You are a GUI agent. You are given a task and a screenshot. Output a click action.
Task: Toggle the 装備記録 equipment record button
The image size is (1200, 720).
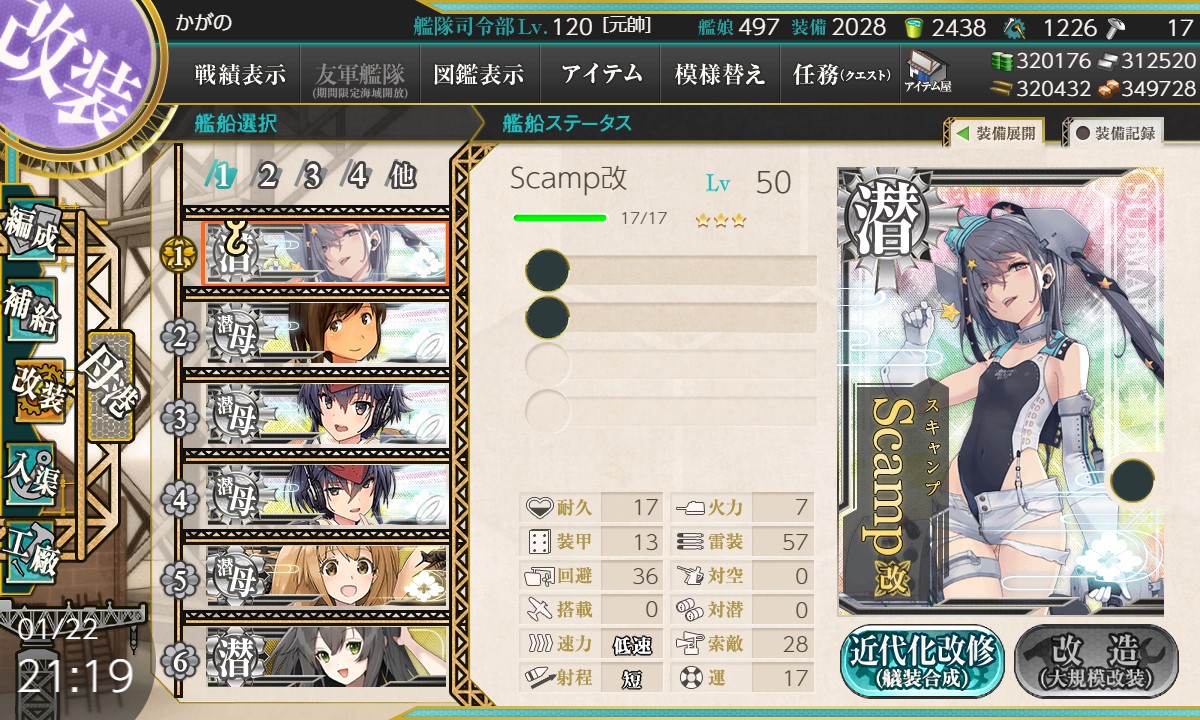[x=1114, y=132]
